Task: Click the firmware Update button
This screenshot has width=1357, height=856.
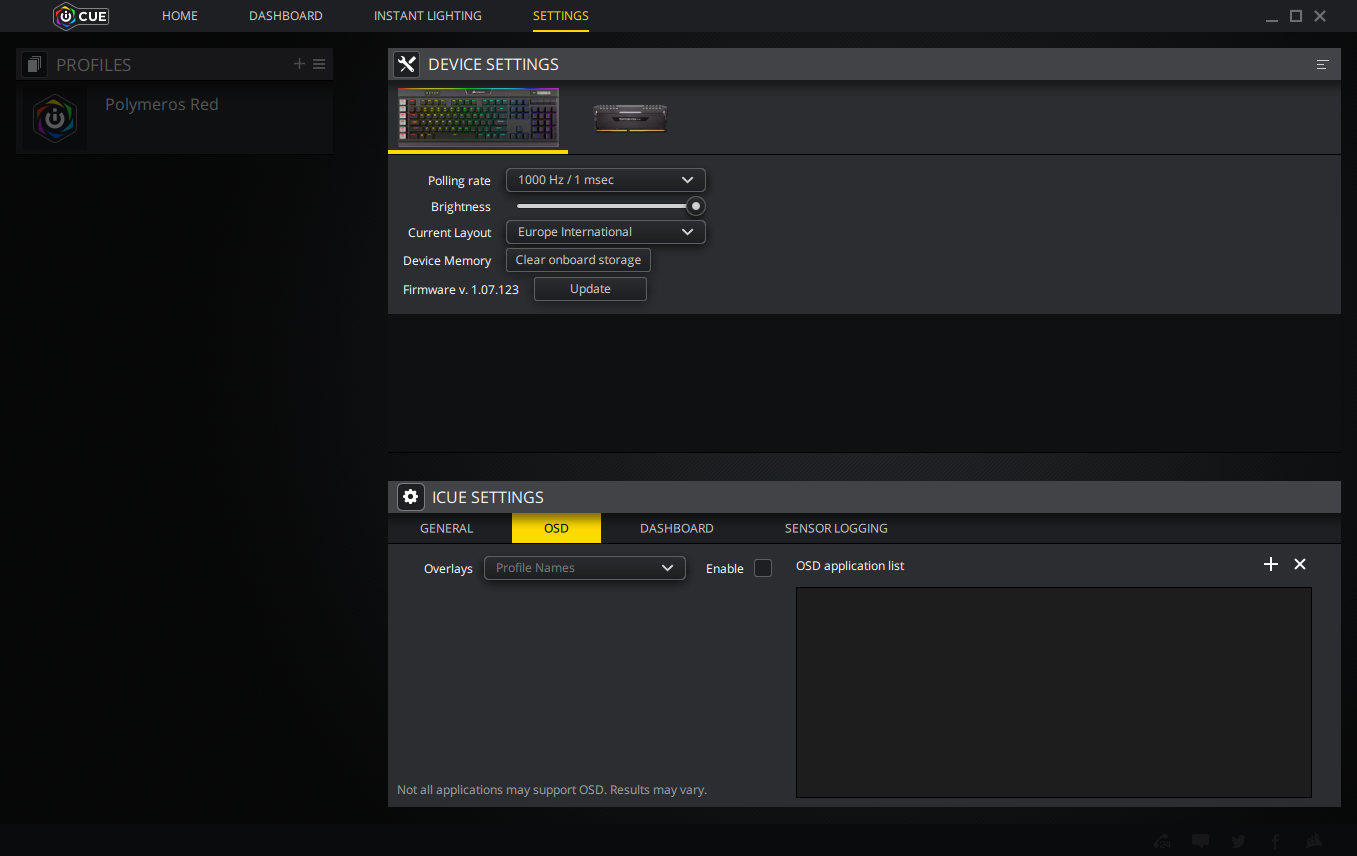Action: tap(590, 289)
